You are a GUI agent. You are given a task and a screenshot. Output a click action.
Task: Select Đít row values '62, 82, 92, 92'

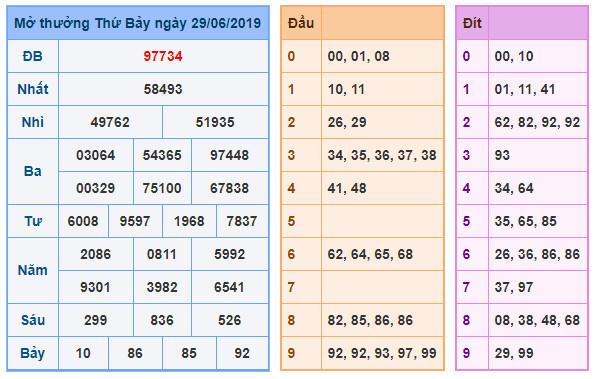click(x=537, y=122)
